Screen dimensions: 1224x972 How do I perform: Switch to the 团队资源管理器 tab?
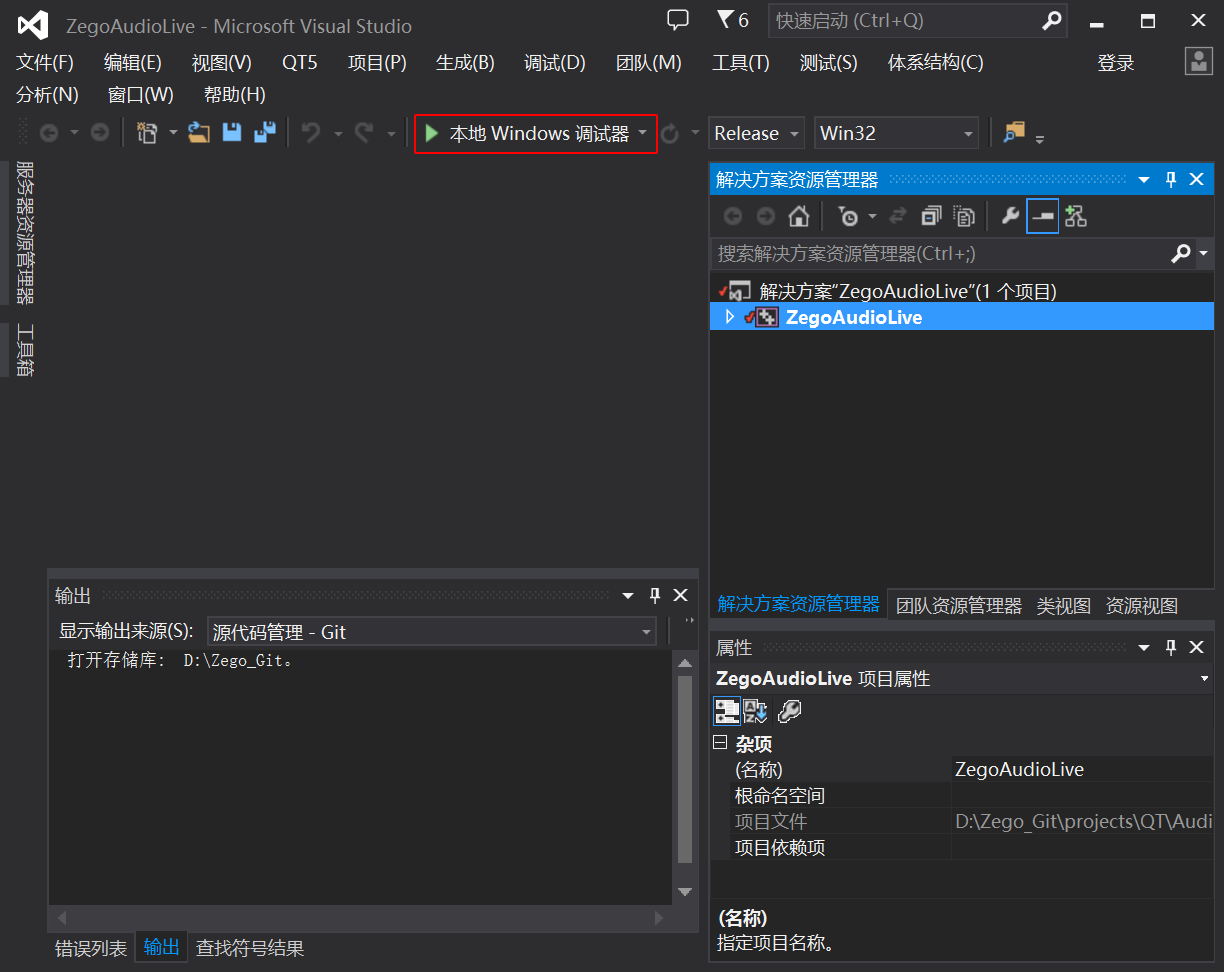pyautogui.click(x=959, y=605)
